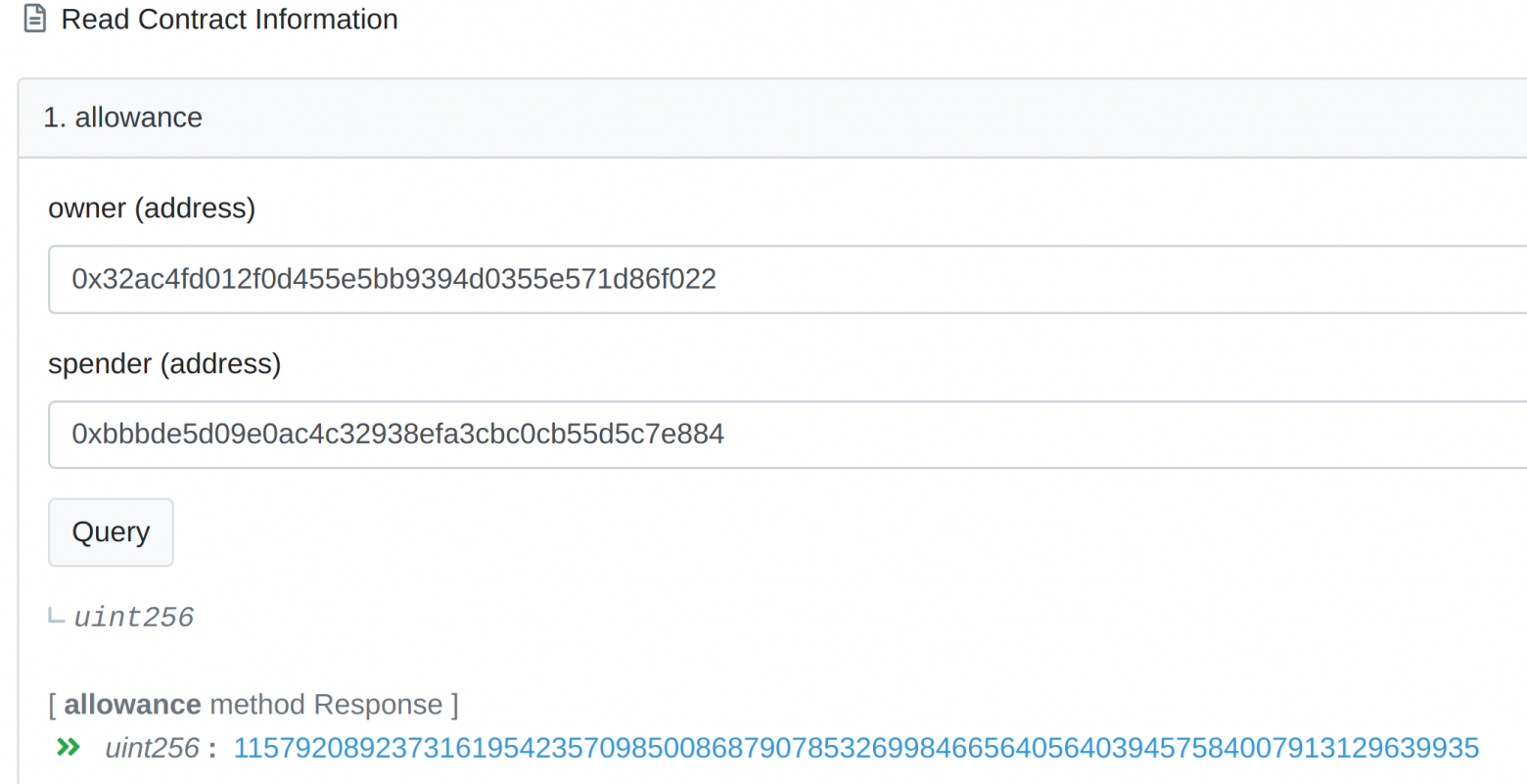This screenshot has height=784, width=1527.
Task: Click the '0x' prefix in spender field
Action: tap(86, 434)
